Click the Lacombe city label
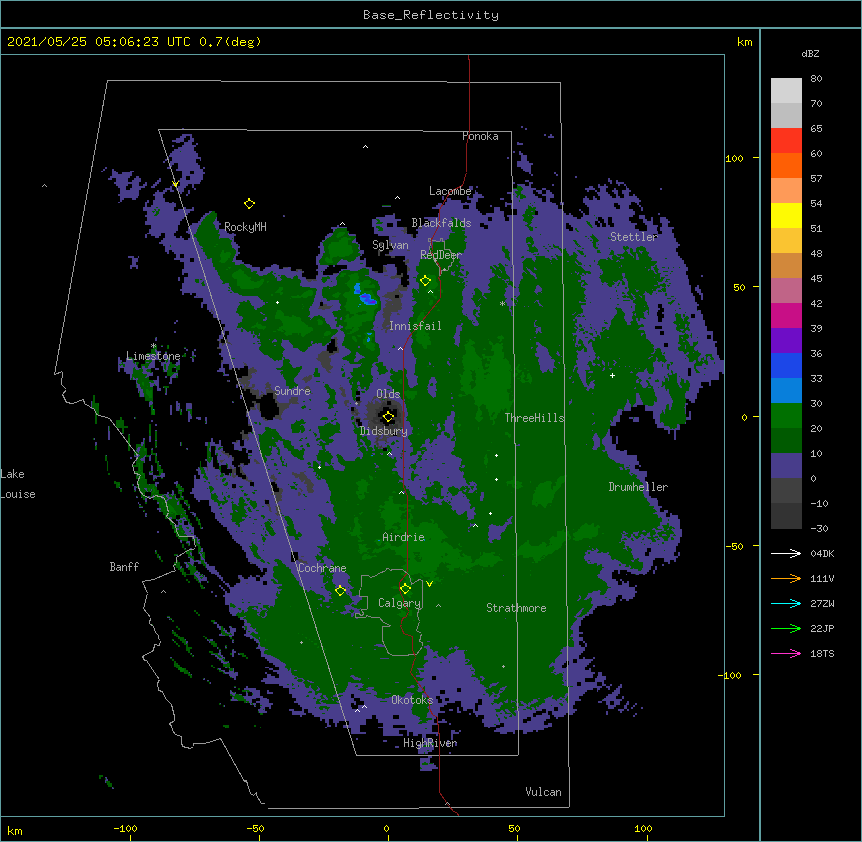862x842 pixels. pyautogui.click(x=450, y=191)
